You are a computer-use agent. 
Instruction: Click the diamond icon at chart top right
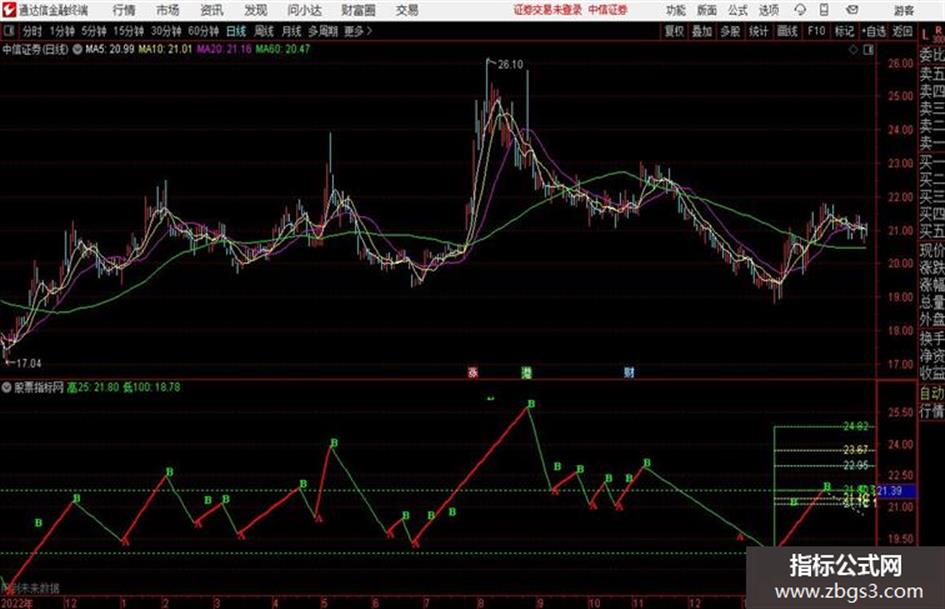click(x=853, y=50)
